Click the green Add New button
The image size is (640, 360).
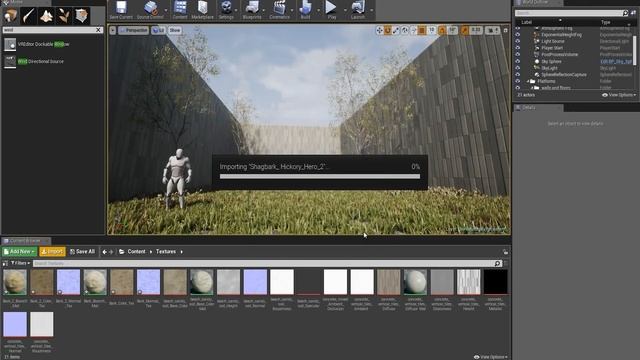coord(19,252)
